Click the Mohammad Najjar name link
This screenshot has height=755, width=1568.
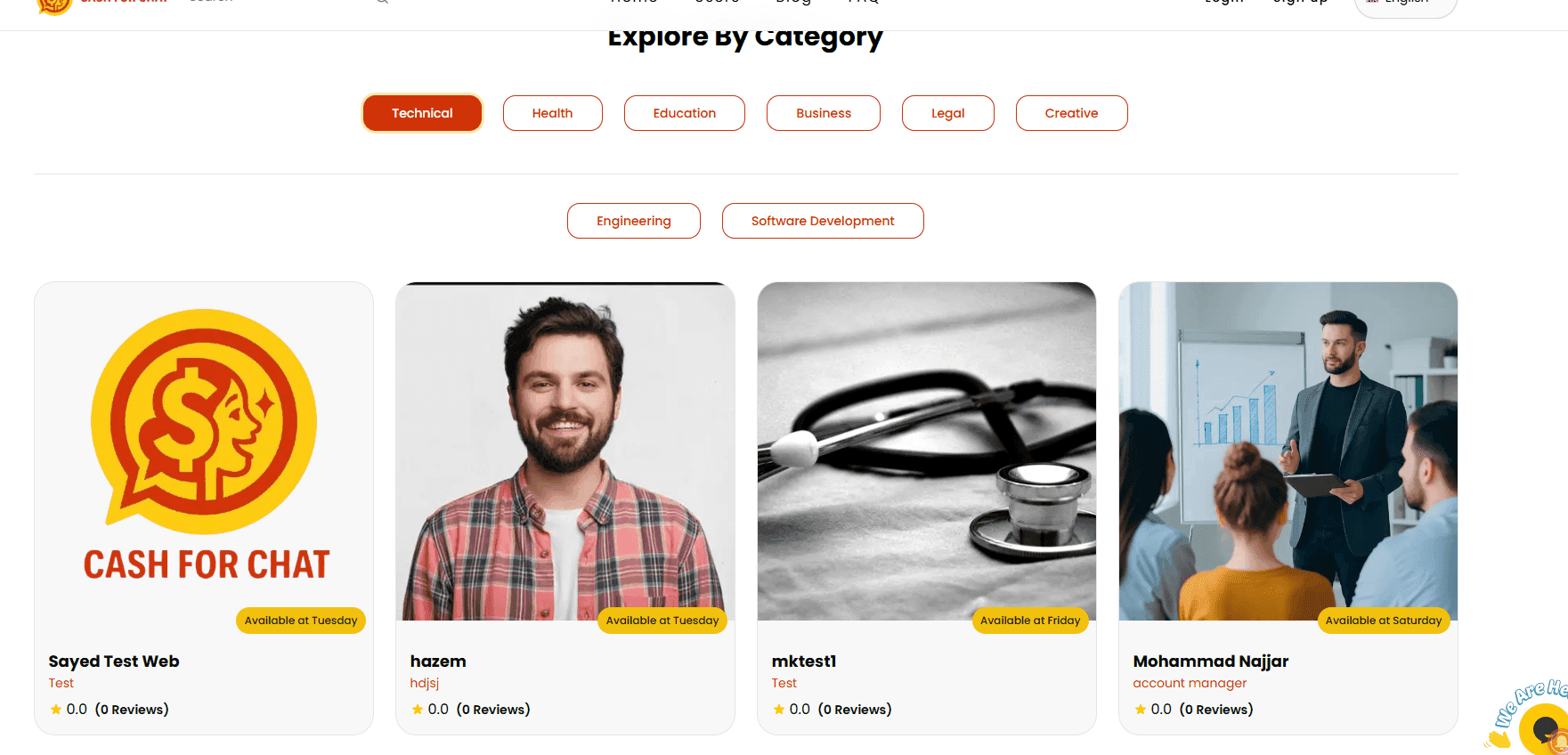click(x=1210, y=662)
